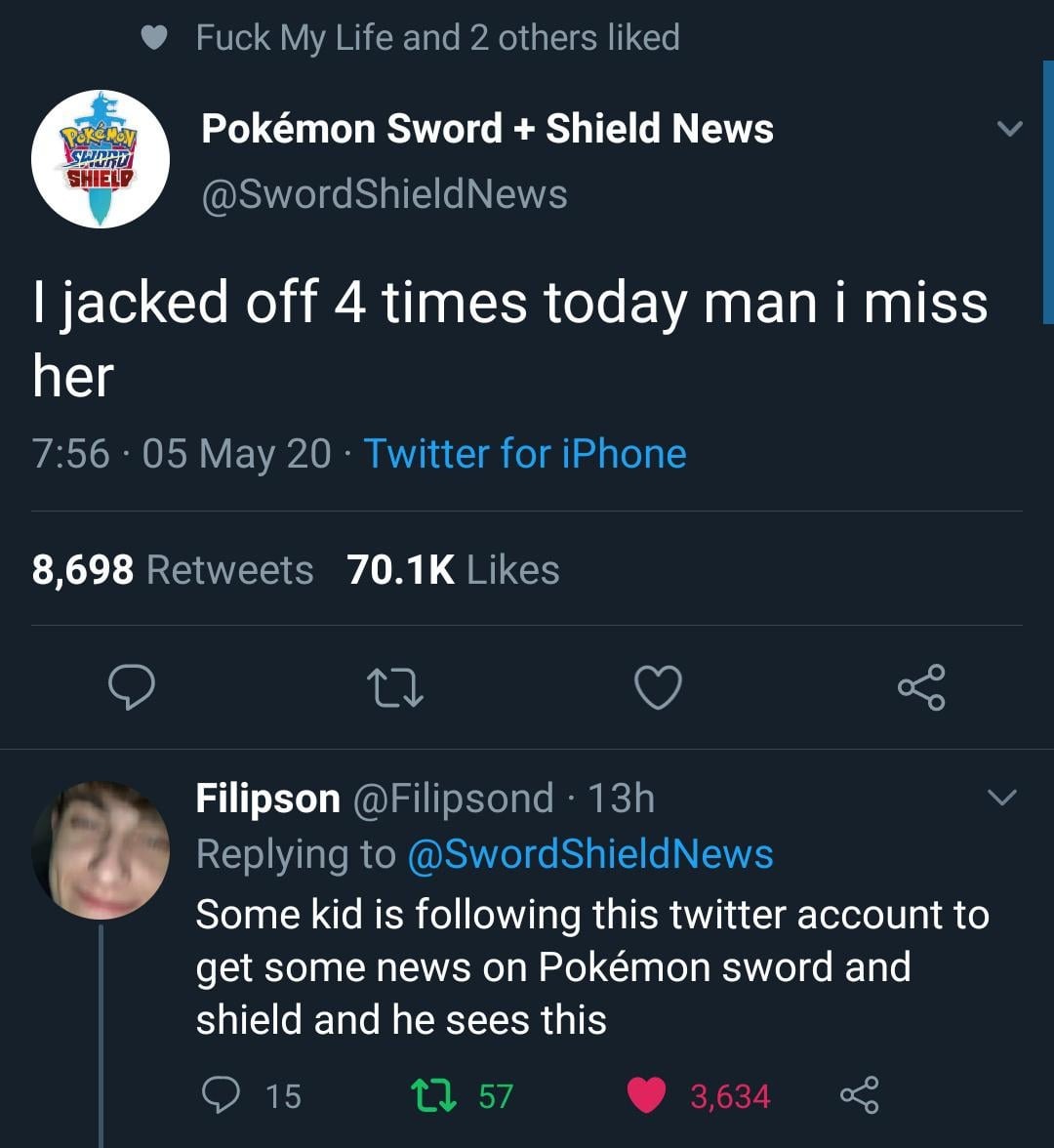Tap the liked-by heart icon at top
The image size is (1054, 1148).
coord(154,37)
